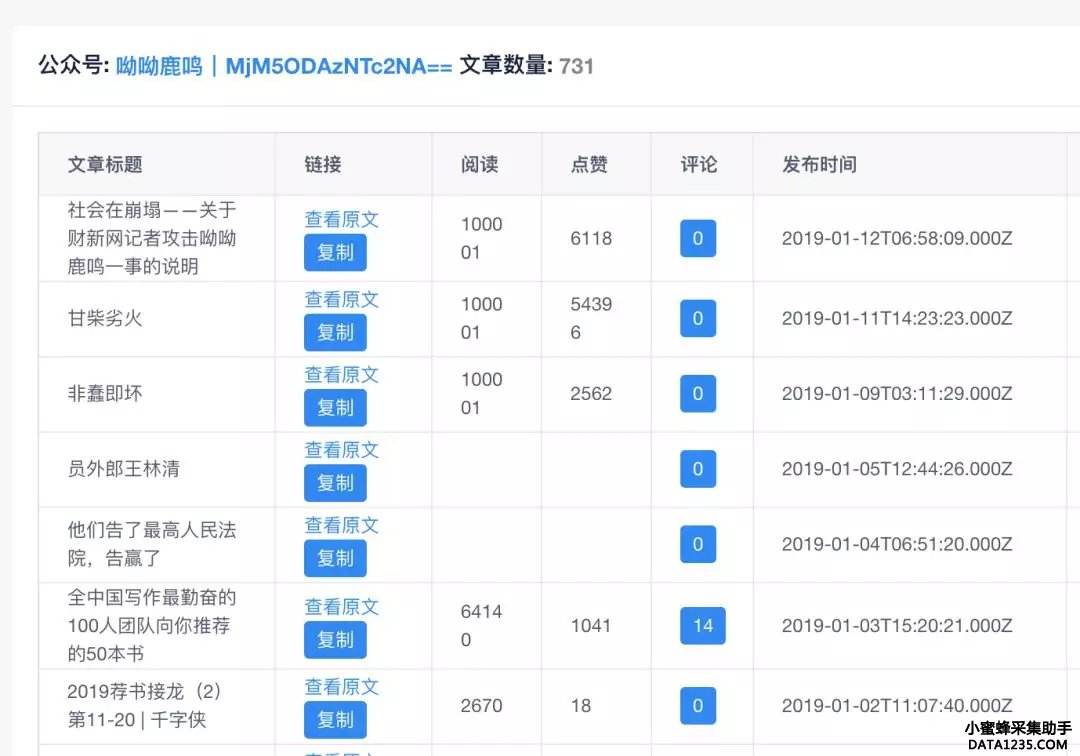Click comment count 0 in 甘柴劣火 row
Image resolution: width=1080 pixels, height=756 pixels.
point(698,318)
